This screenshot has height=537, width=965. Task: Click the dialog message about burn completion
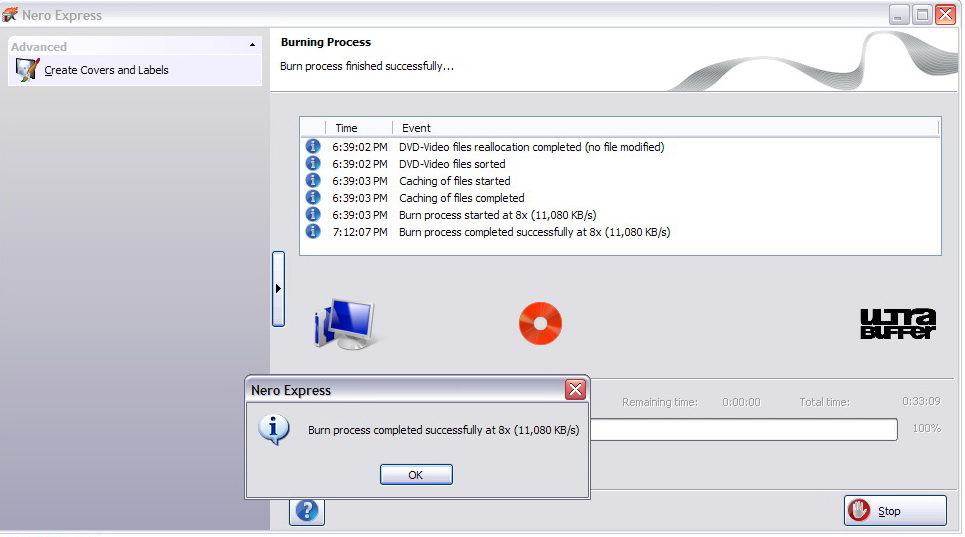coord(443,430)
